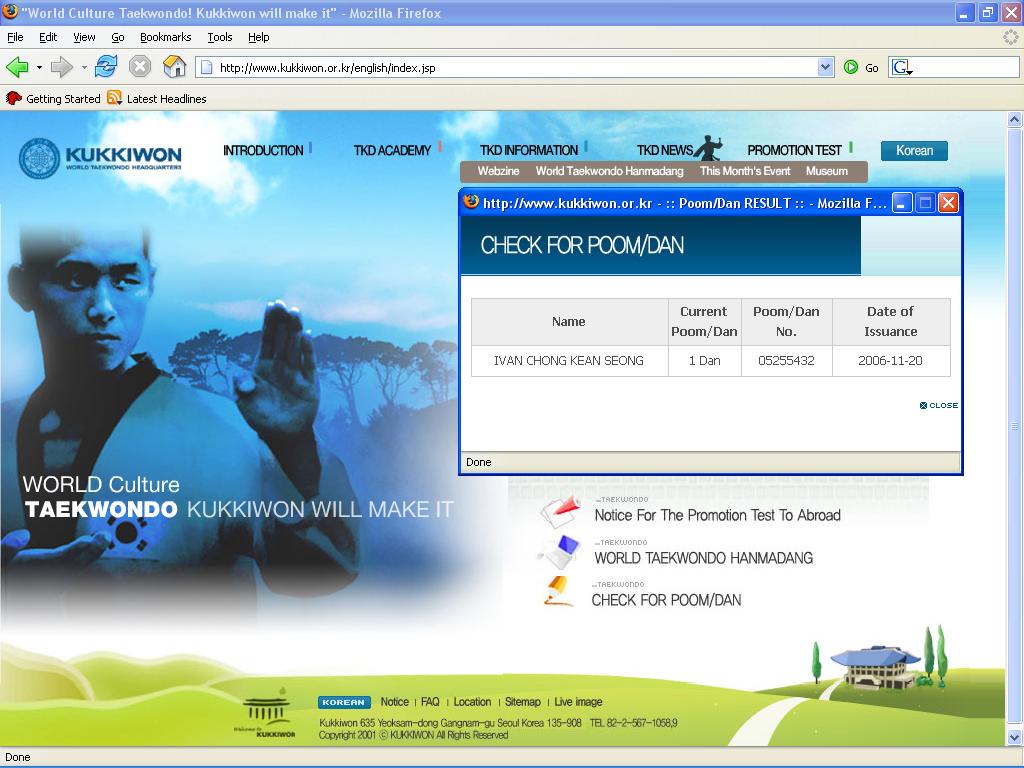This screenshot has height=768, width=1024.
Task: Open the CHECK FOR POOM/DAN main link
Action: 666,600
